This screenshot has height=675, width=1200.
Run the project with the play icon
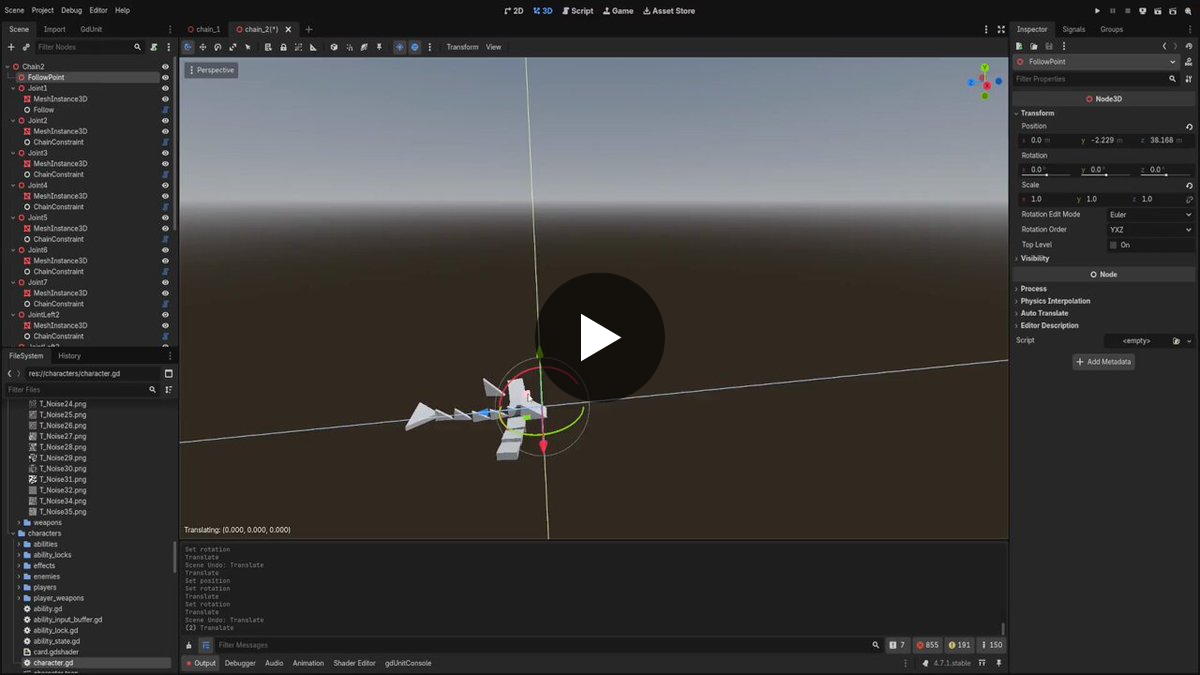click(x=1097, y=11)
